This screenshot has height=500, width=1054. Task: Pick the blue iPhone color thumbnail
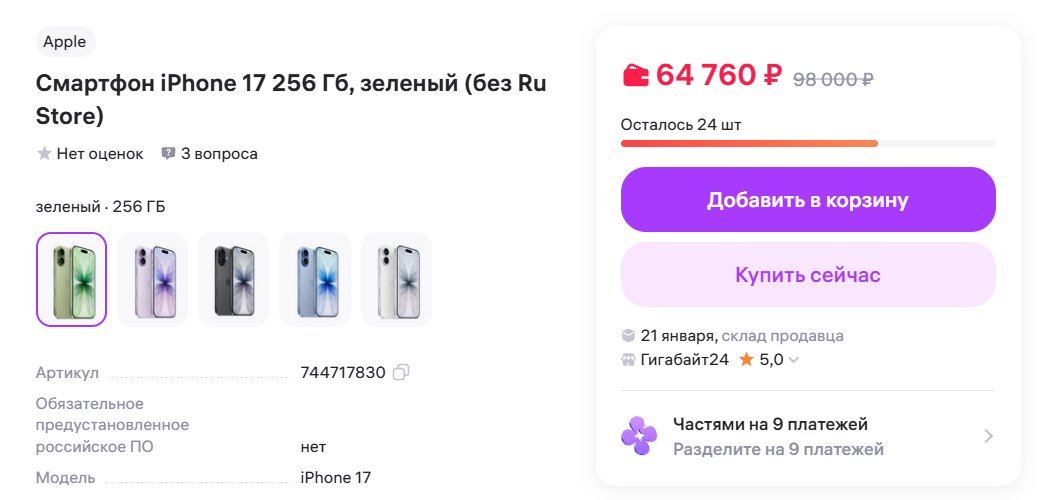pyautogui.click(x=314, y=279)
